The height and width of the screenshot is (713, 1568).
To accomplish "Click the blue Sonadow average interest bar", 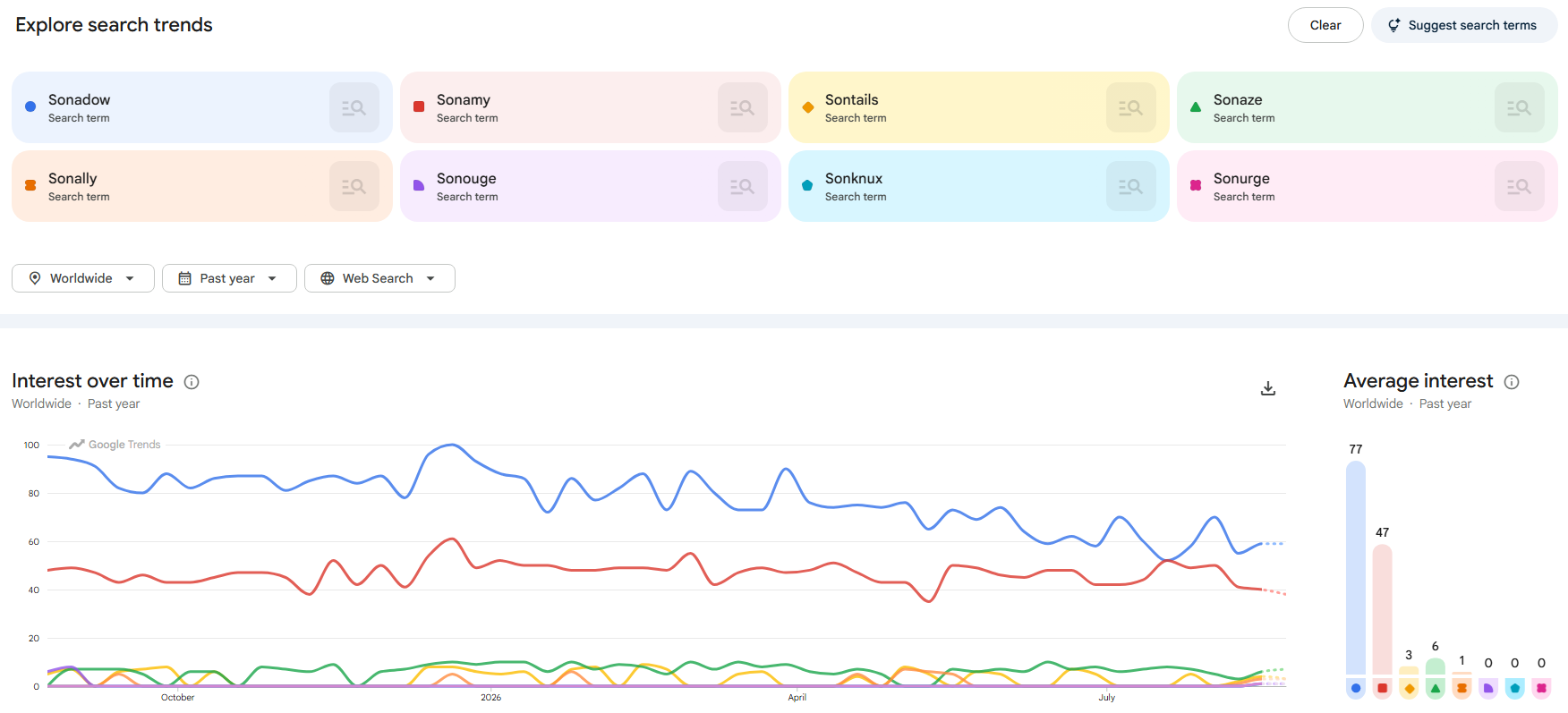I will point(1356,568).
